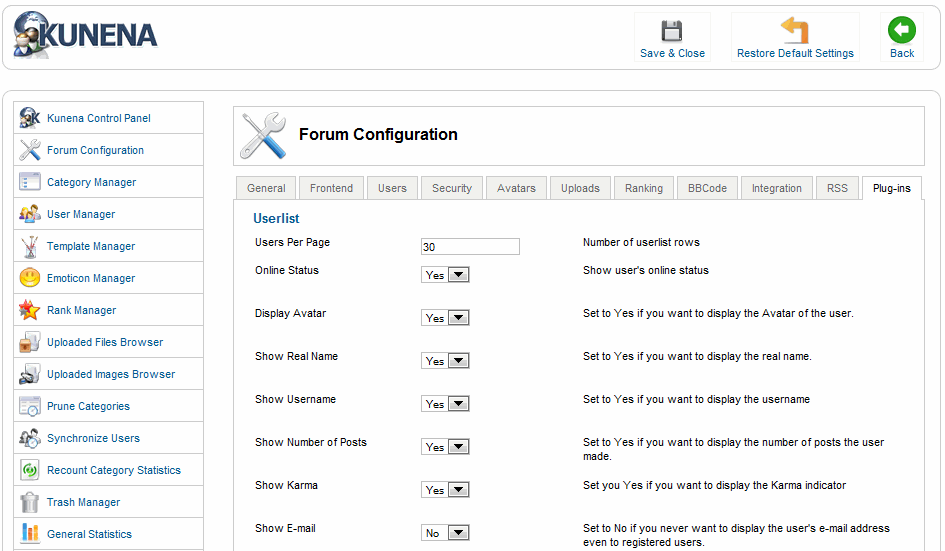
Task: Open the User Manager link
Action: coord(81,214)
